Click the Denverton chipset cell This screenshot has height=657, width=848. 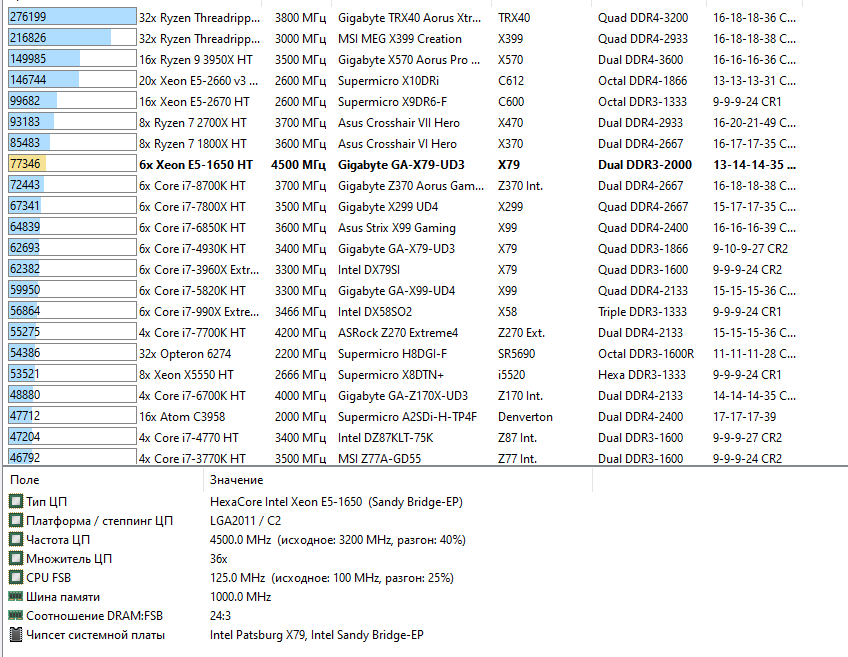click(x=525, y=417)
